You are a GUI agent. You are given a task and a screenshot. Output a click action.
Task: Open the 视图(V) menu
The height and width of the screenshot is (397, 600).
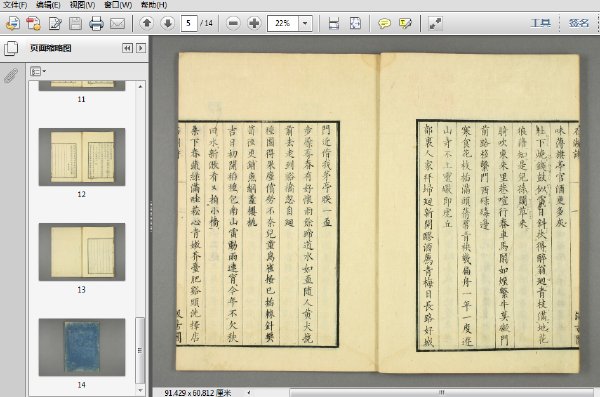82,5
